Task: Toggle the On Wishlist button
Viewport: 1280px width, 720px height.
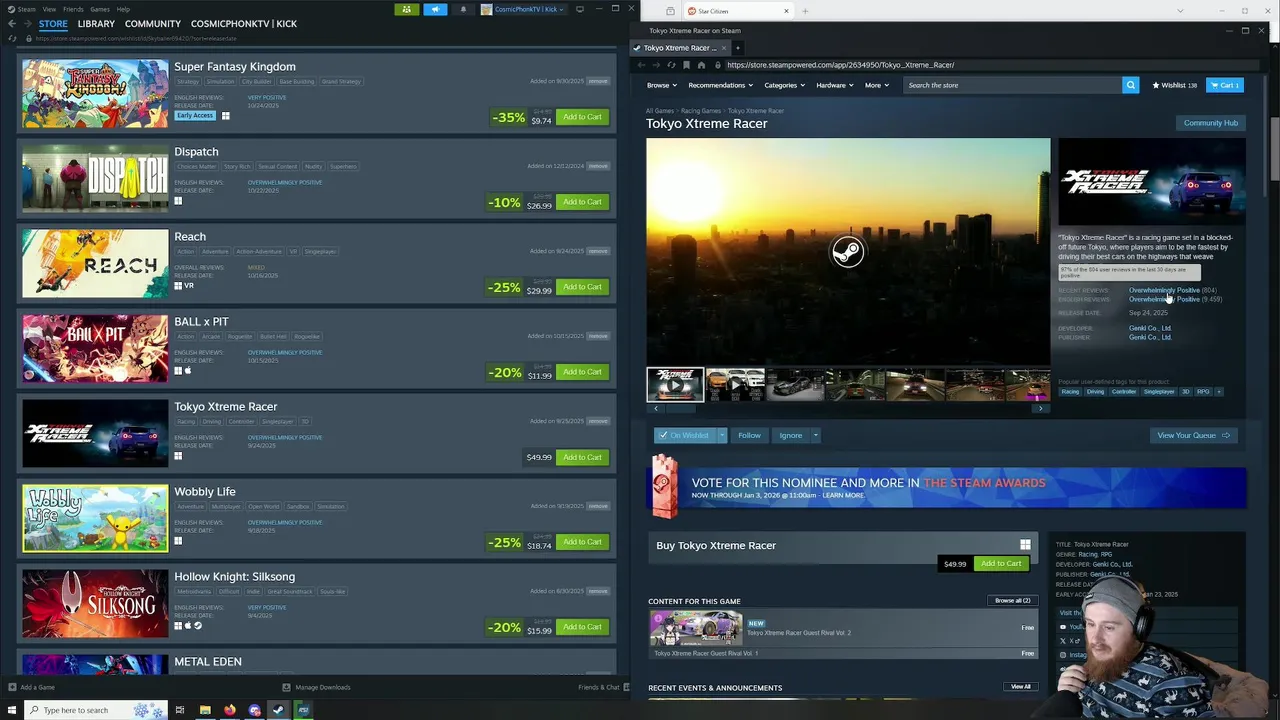Action: pos(683,435)
